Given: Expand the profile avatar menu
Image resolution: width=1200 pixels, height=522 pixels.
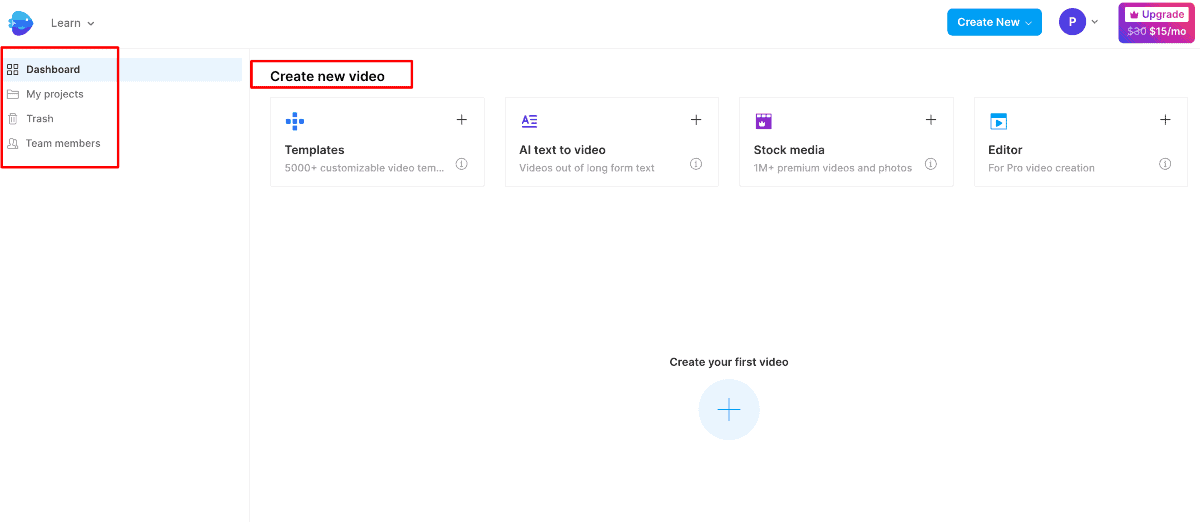Looking at the screenshot, I should (1079, 22).
